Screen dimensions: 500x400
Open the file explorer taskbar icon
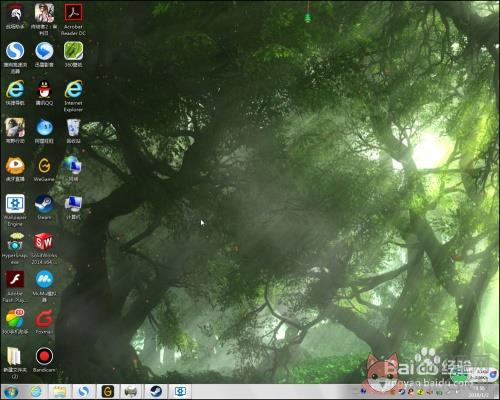(59, 392)
